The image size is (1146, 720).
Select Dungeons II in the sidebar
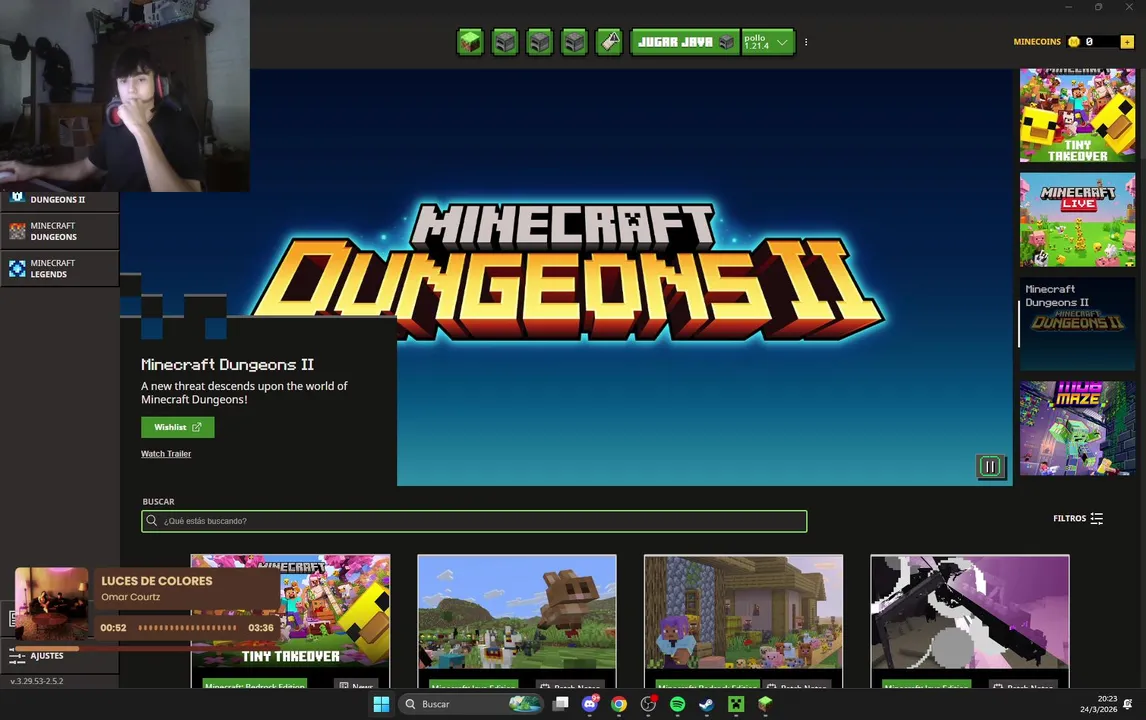(59, 200)
